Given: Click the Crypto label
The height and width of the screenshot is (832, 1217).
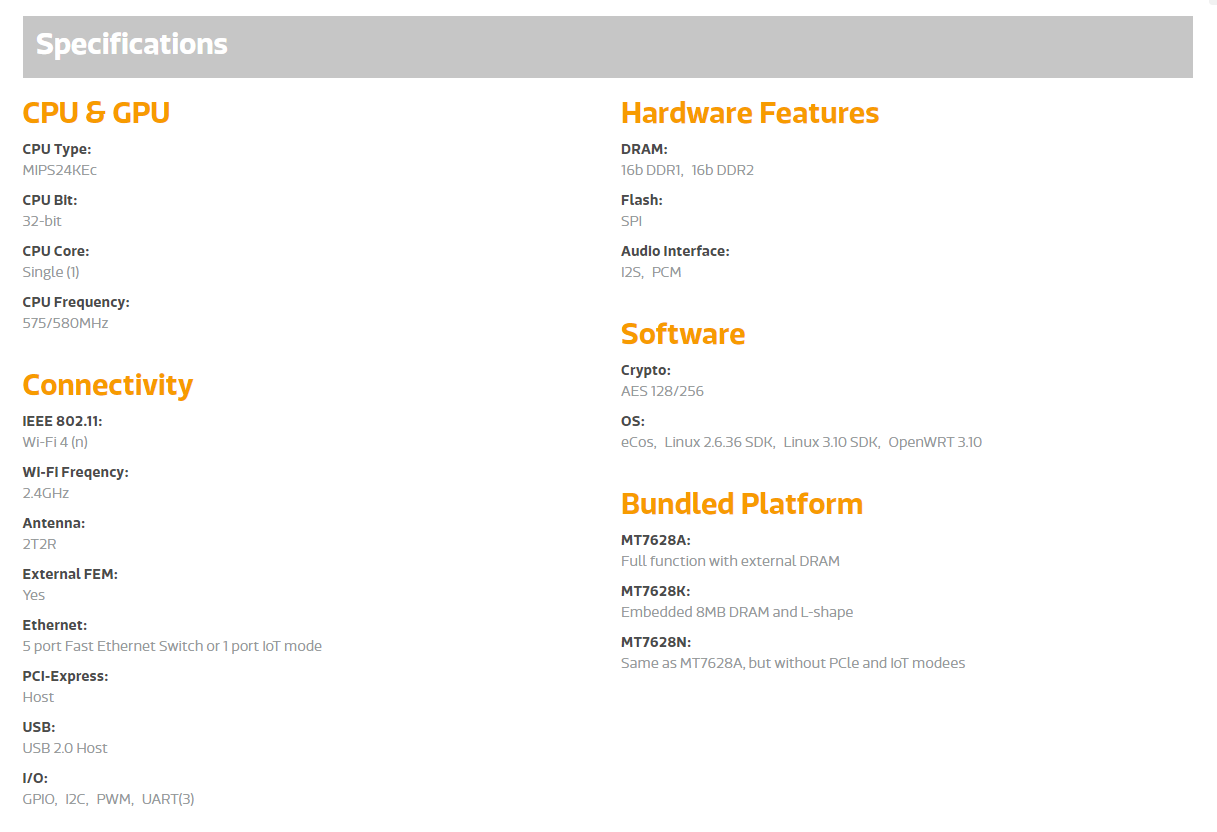Looking at the screenshot, I should pos(646,370).
